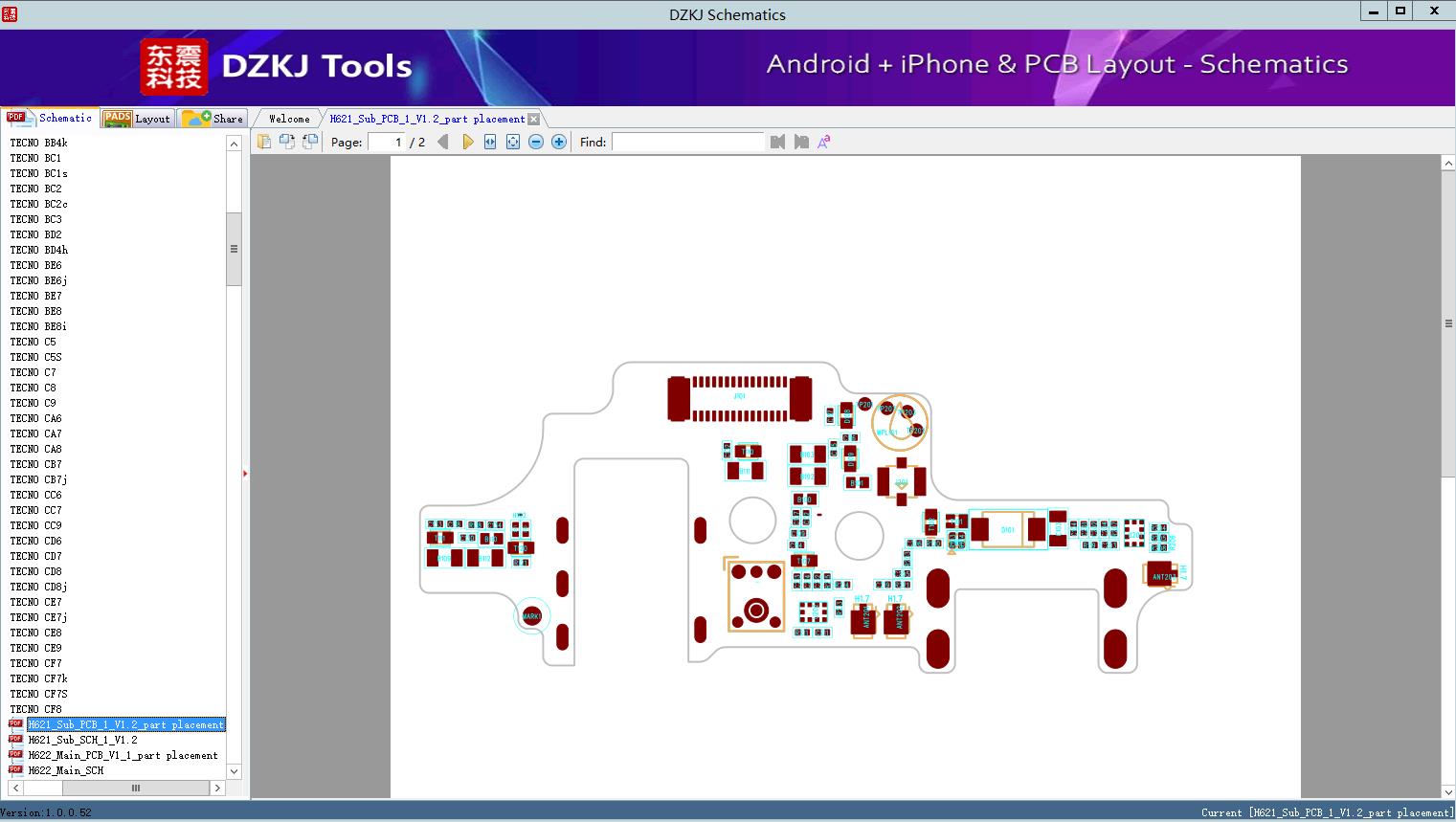Click the list's scroll down arrow

pos(234,771)
